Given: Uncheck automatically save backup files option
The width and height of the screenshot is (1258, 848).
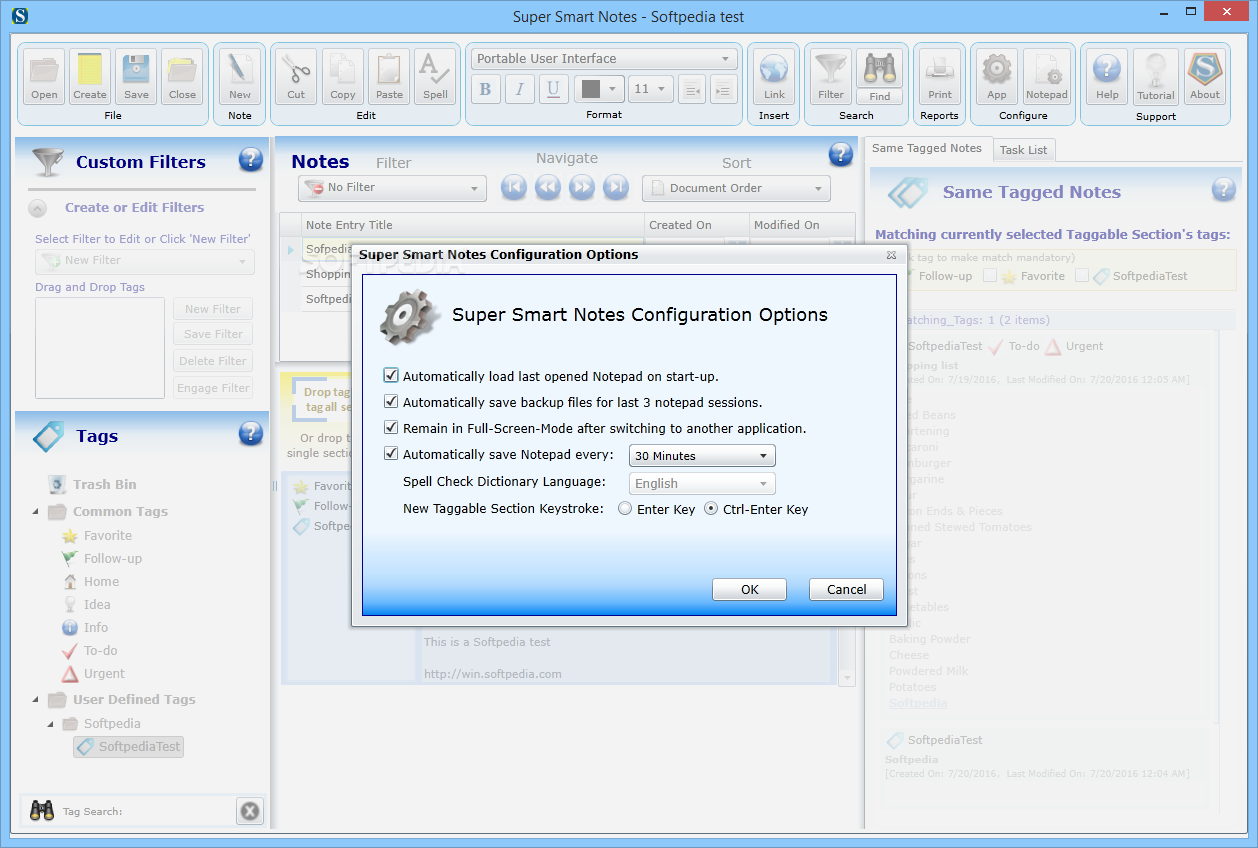Looking at the screenshot, I should coord(391,402).
